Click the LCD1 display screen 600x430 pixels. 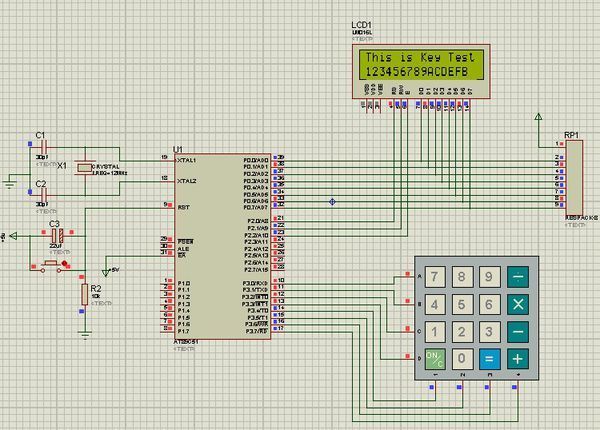pyautogui.click(x=418, y=65)
